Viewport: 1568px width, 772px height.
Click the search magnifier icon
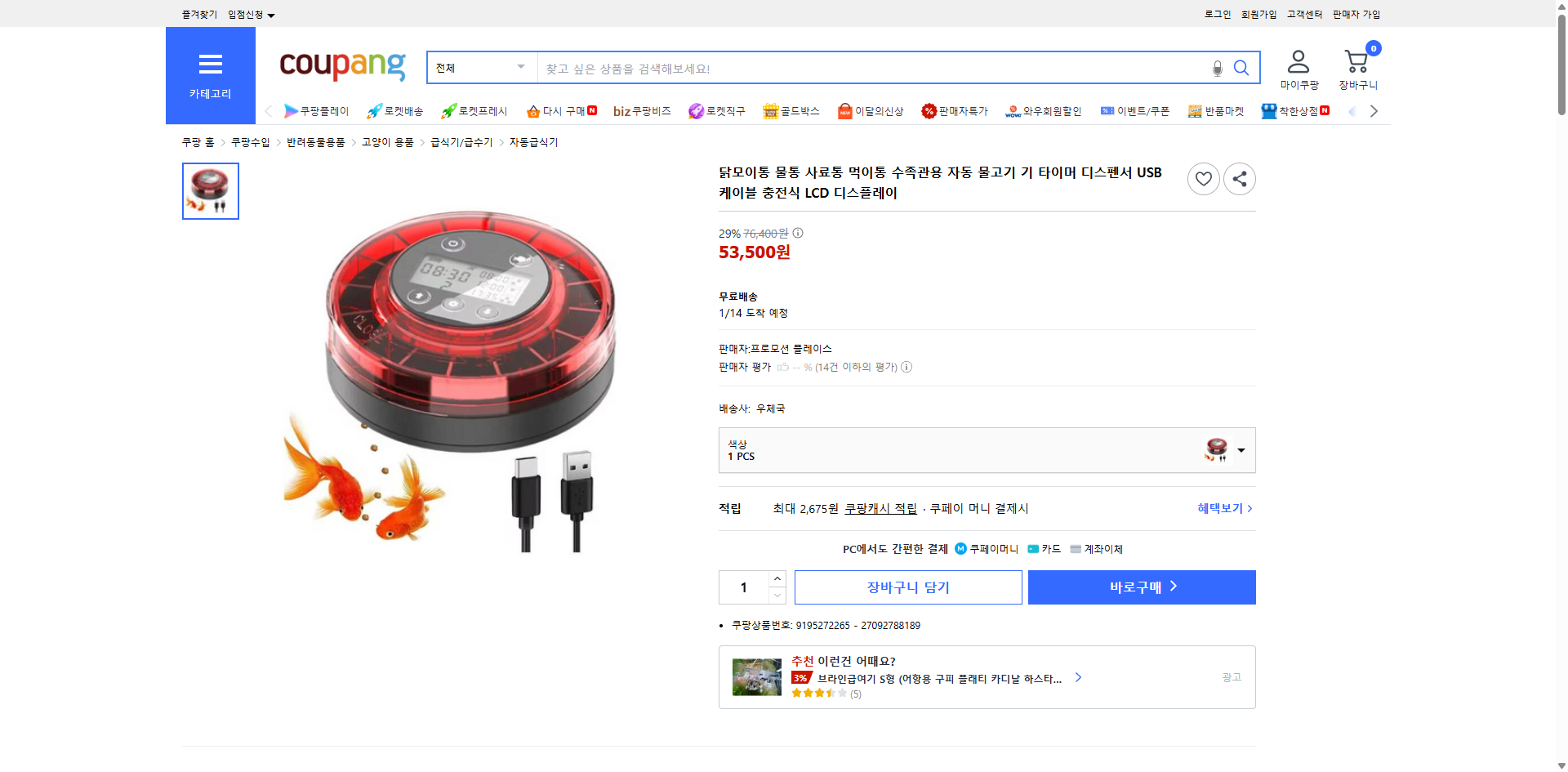tap(1241, 68)
